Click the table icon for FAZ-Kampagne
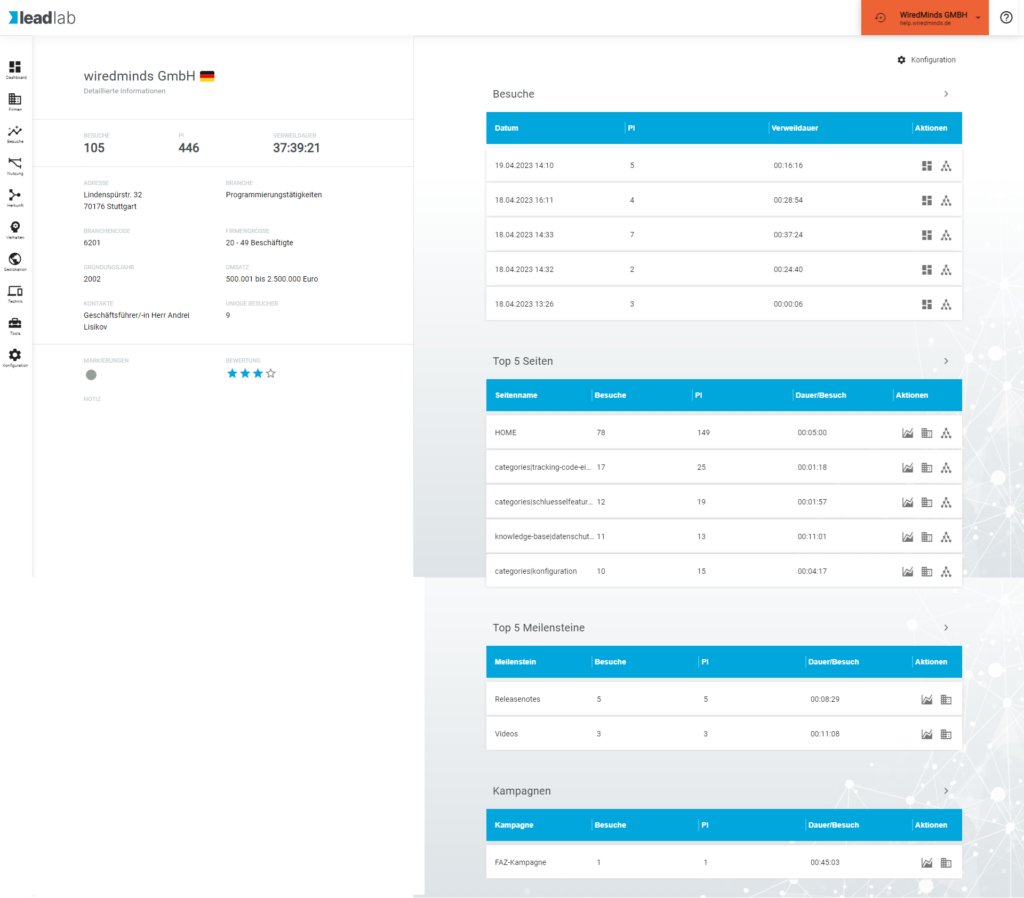The width and height of the screenshot is (1024, 898). (946, 863)
